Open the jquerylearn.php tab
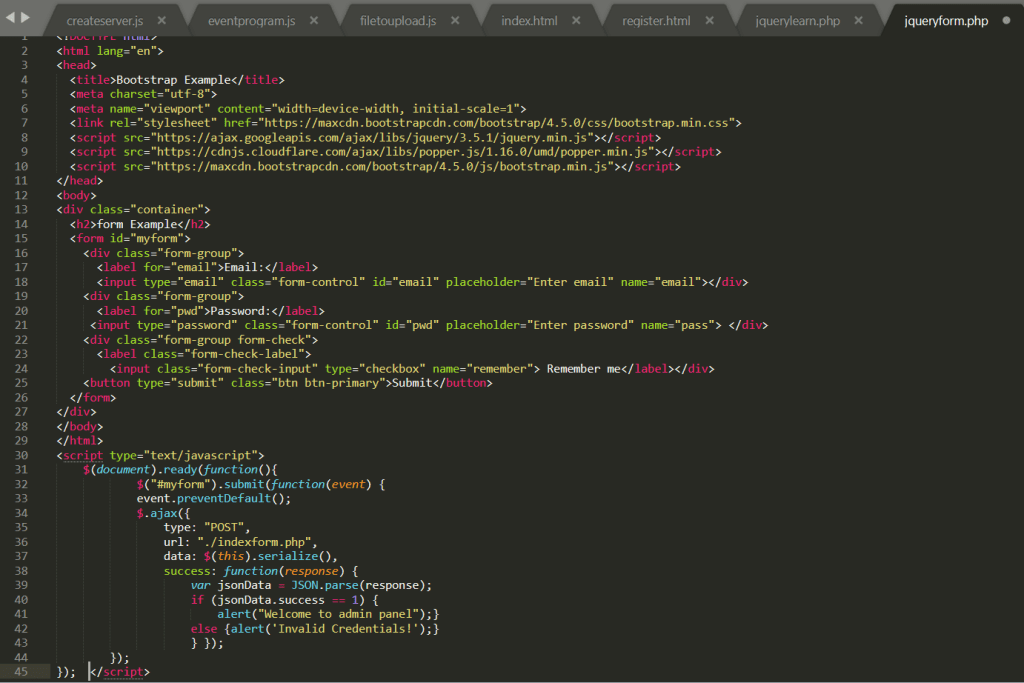This screenshot has width=1024, height=683. click(796, 21)
